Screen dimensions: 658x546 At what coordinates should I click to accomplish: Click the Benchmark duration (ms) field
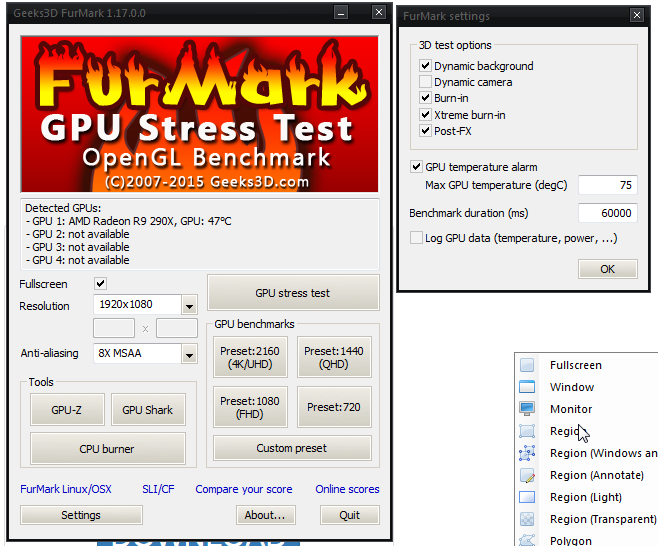click(x=608, y=213)
